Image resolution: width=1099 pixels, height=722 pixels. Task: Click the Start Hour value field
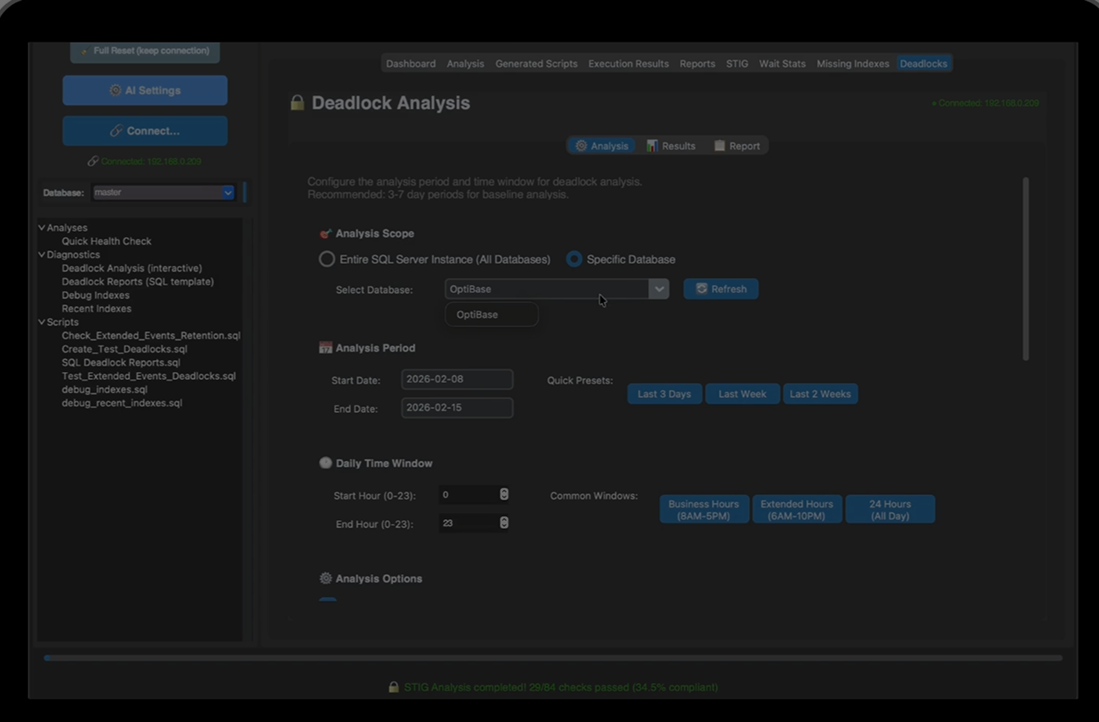tap(468, 495)
